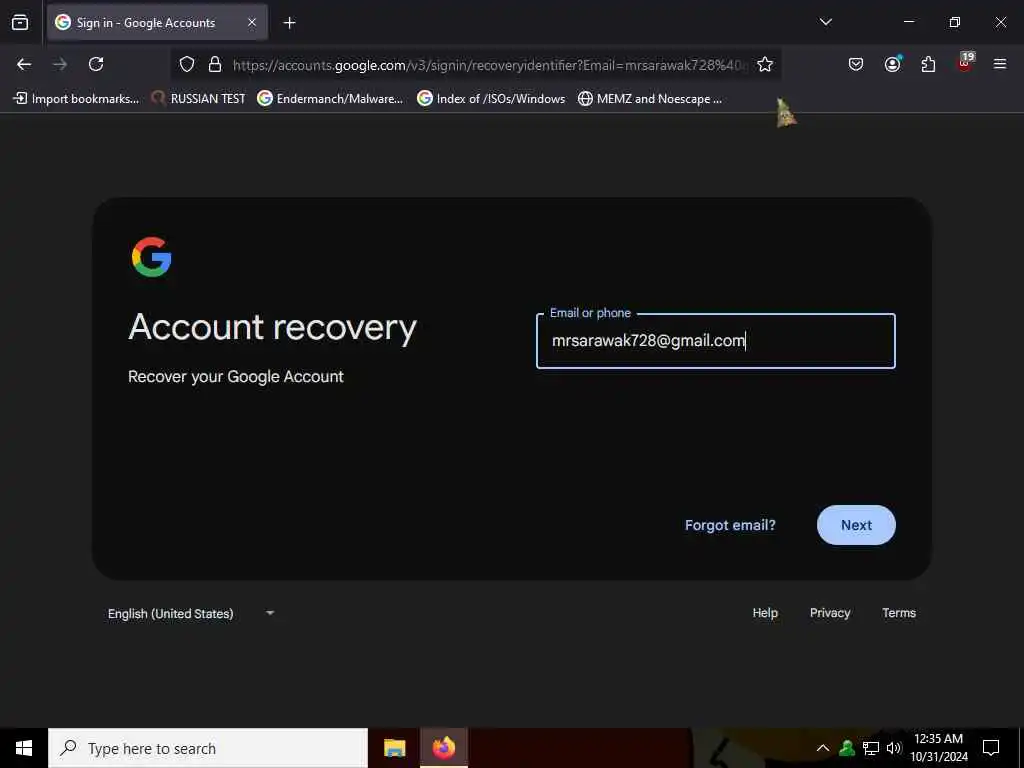1024x768 pixels.
Task: Open notification action center icon
Action: 991,748
